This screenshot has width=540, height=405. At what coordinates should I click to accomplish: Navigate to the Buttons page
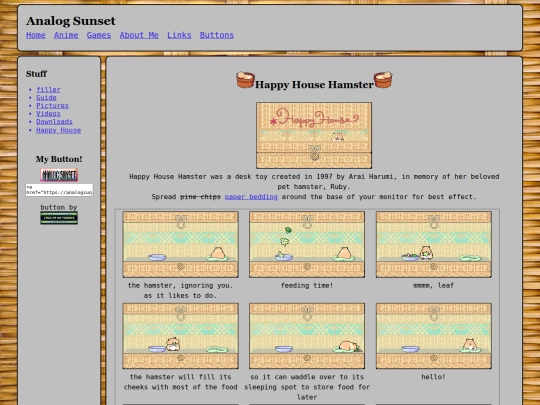(217, 35)
